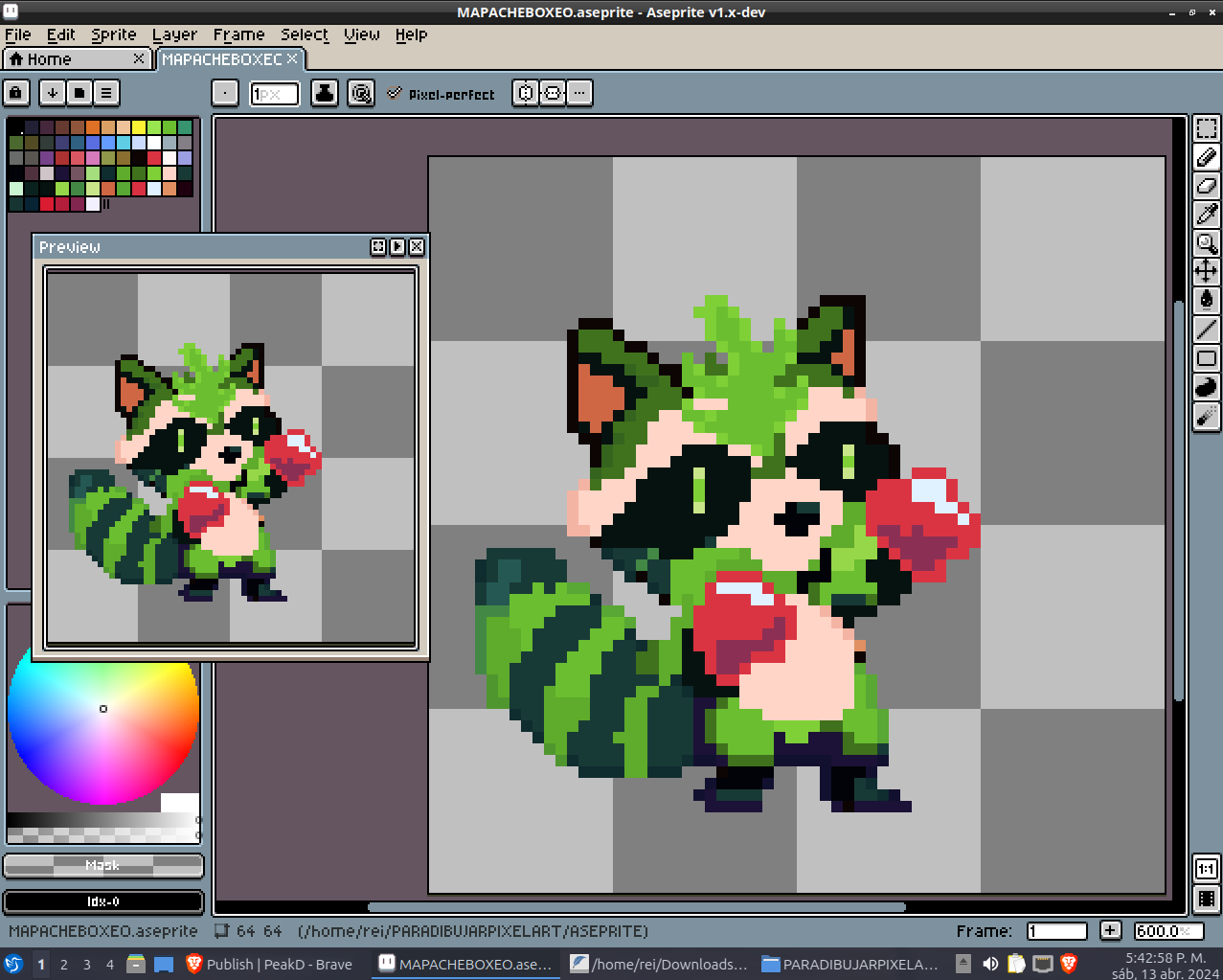Close the Preview window
Screen dimensions: 1223x980
417,247
